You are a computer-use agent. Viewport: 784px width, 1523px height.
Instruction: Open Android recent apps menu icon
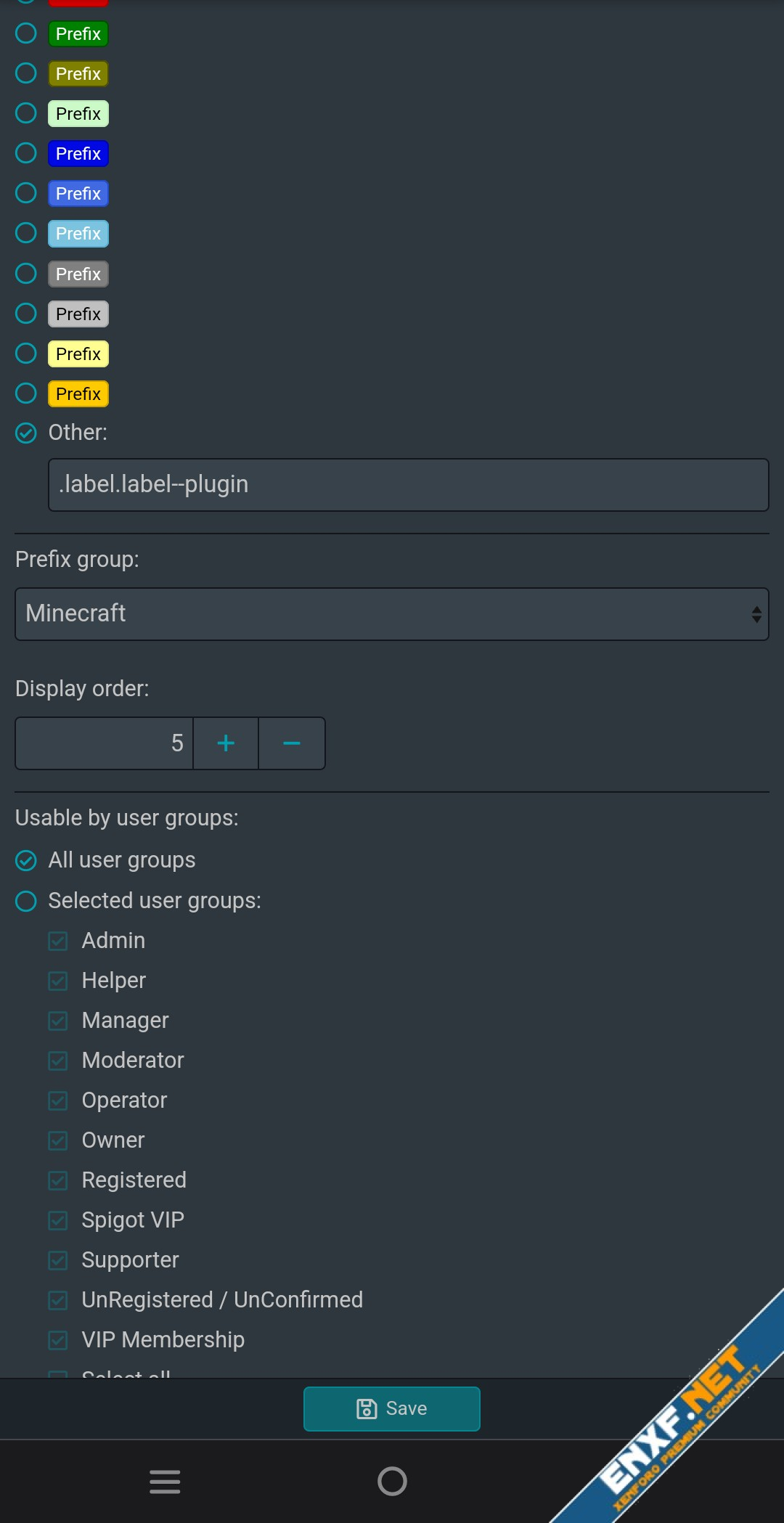[x=165, y=1482]
